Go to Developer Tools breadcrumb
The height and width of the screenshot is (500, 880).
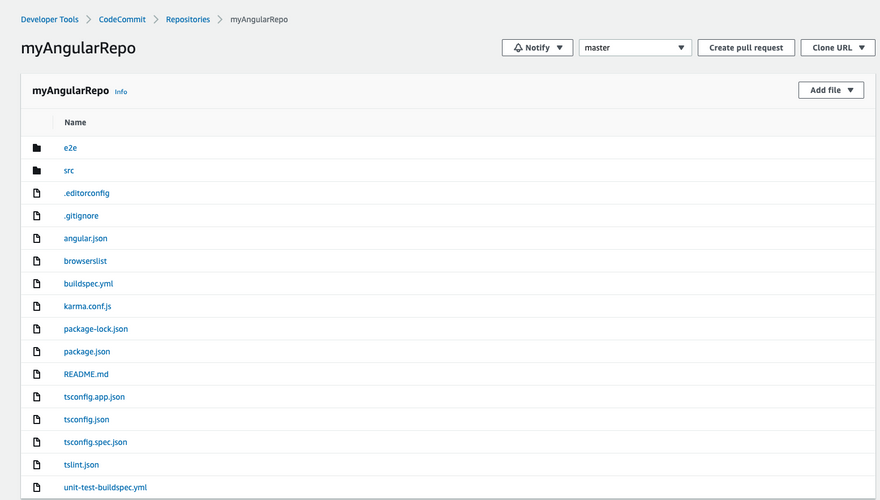[x=50, y=19]
